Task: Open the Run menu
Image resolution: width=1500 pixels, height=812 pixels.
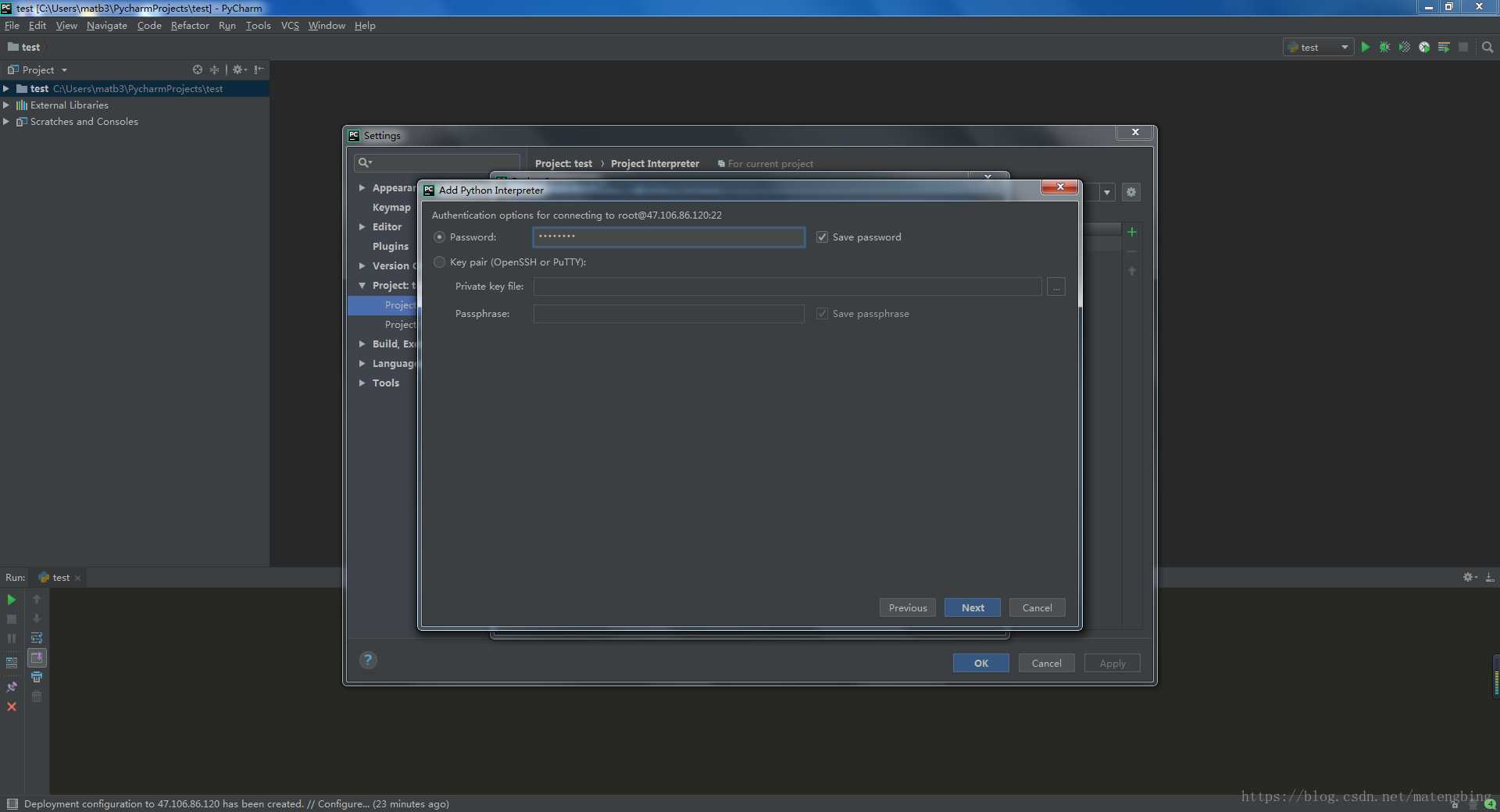Action: pos(227,26)
